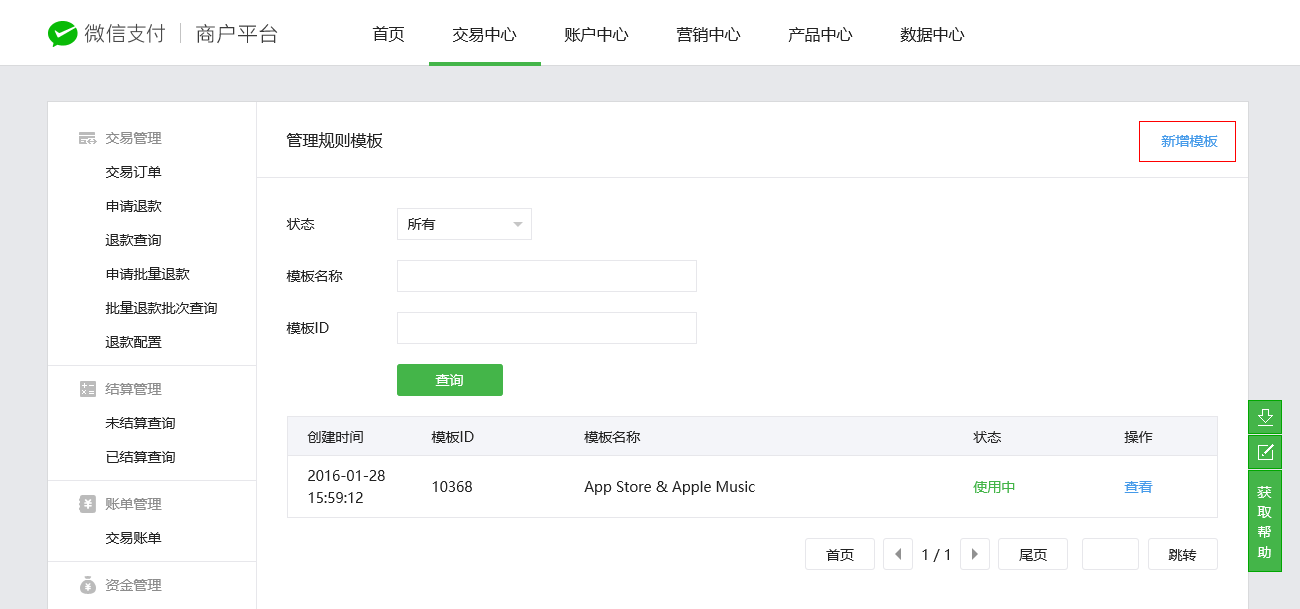Open the 状态 dropdown showing 所有
Viewport: 1300px width, 609px height.
click(464, 224)
